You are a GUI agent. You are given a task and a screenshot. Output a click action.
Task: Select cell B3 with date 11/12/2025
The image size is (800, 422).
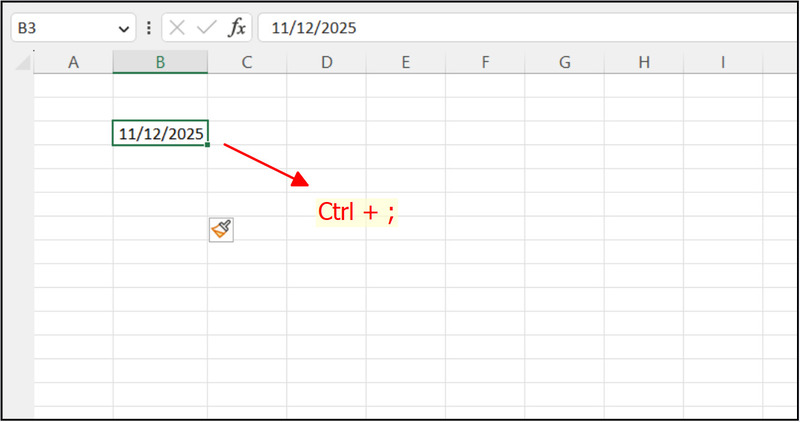click(x=160, y=133)
